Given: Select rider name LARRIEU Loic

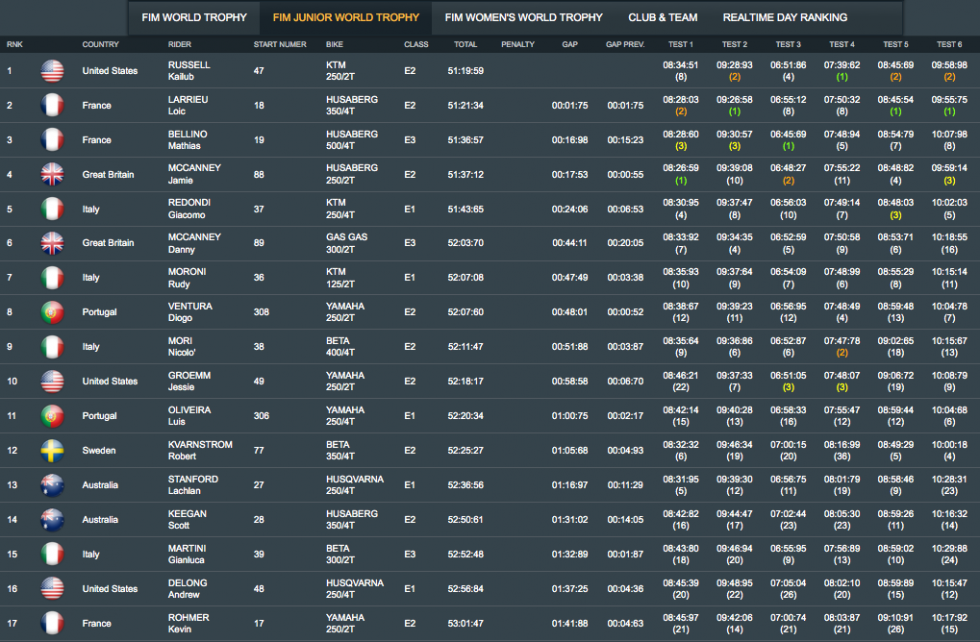Looking at the screenshot, I should (188, 105).
